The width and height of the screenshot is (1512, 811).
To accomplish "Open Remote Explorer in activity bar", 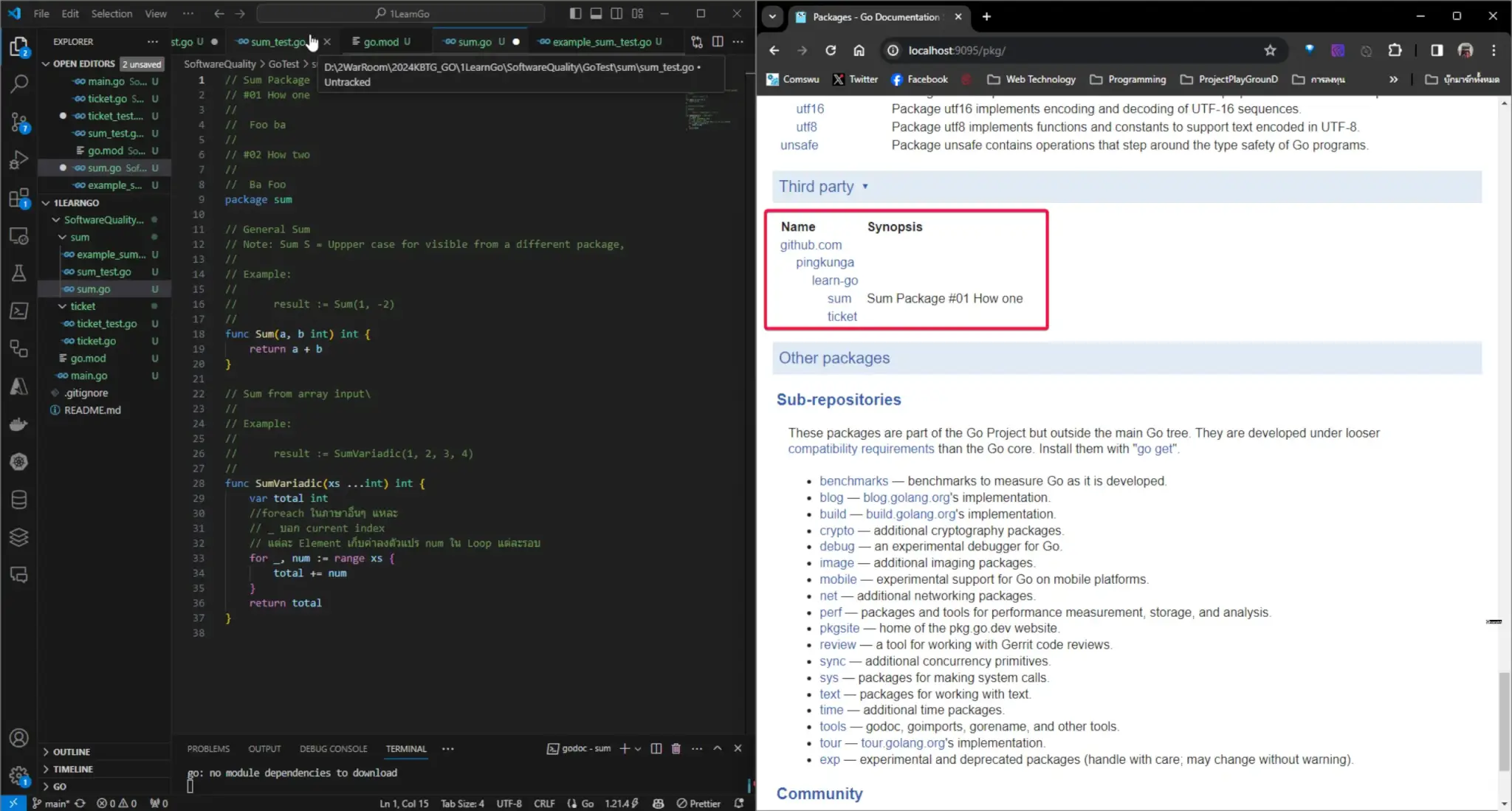I will coord(19,236).
